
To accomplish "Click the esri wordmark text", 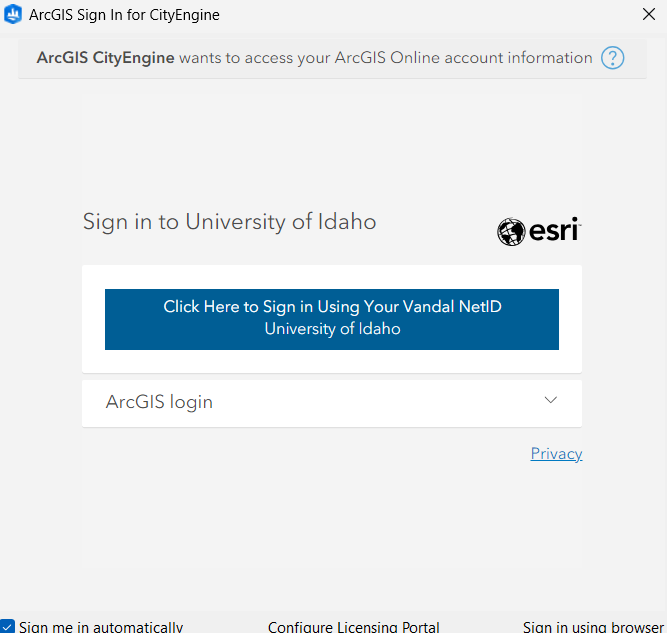I will tap(553, 232).
